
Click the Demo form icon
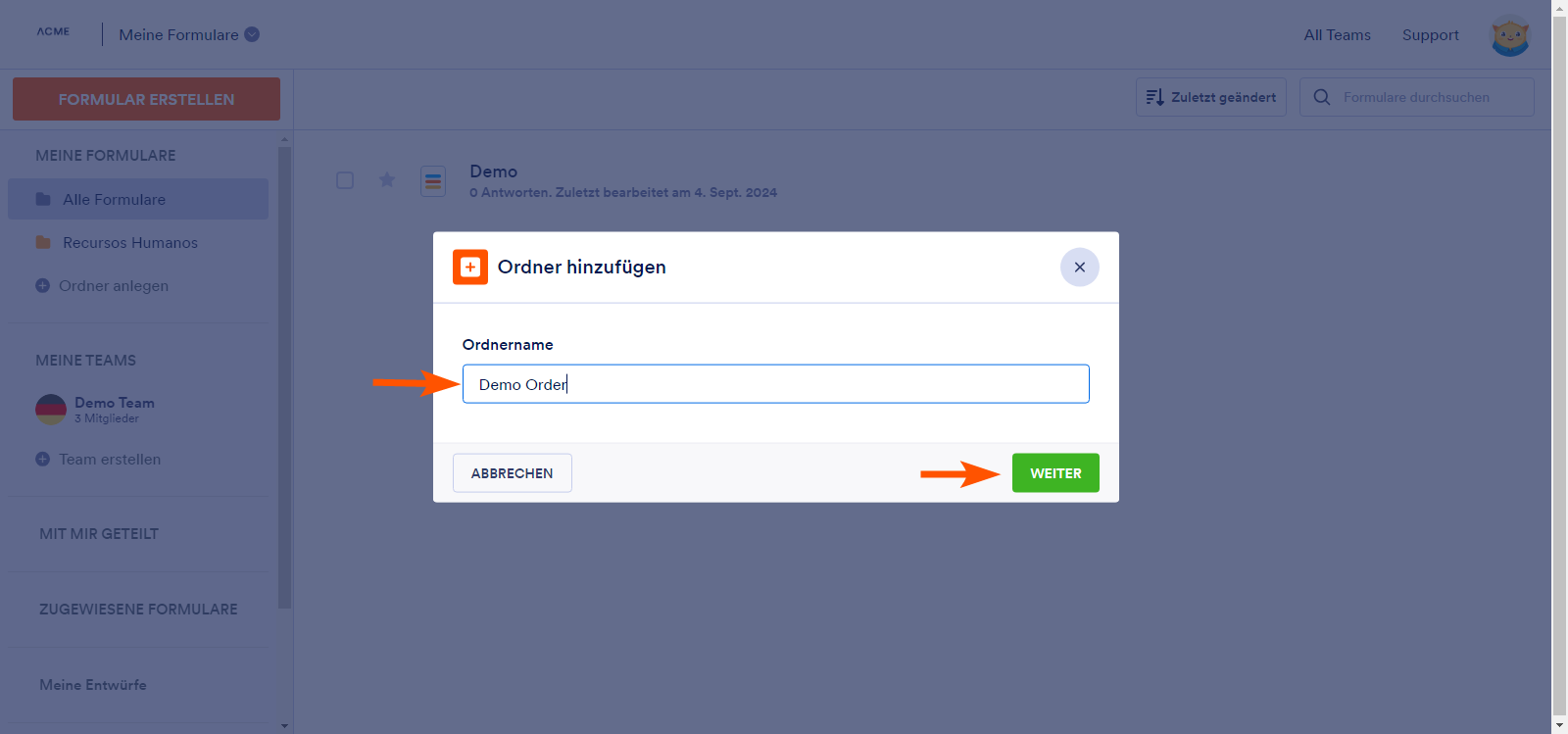(x=433, y=181)
